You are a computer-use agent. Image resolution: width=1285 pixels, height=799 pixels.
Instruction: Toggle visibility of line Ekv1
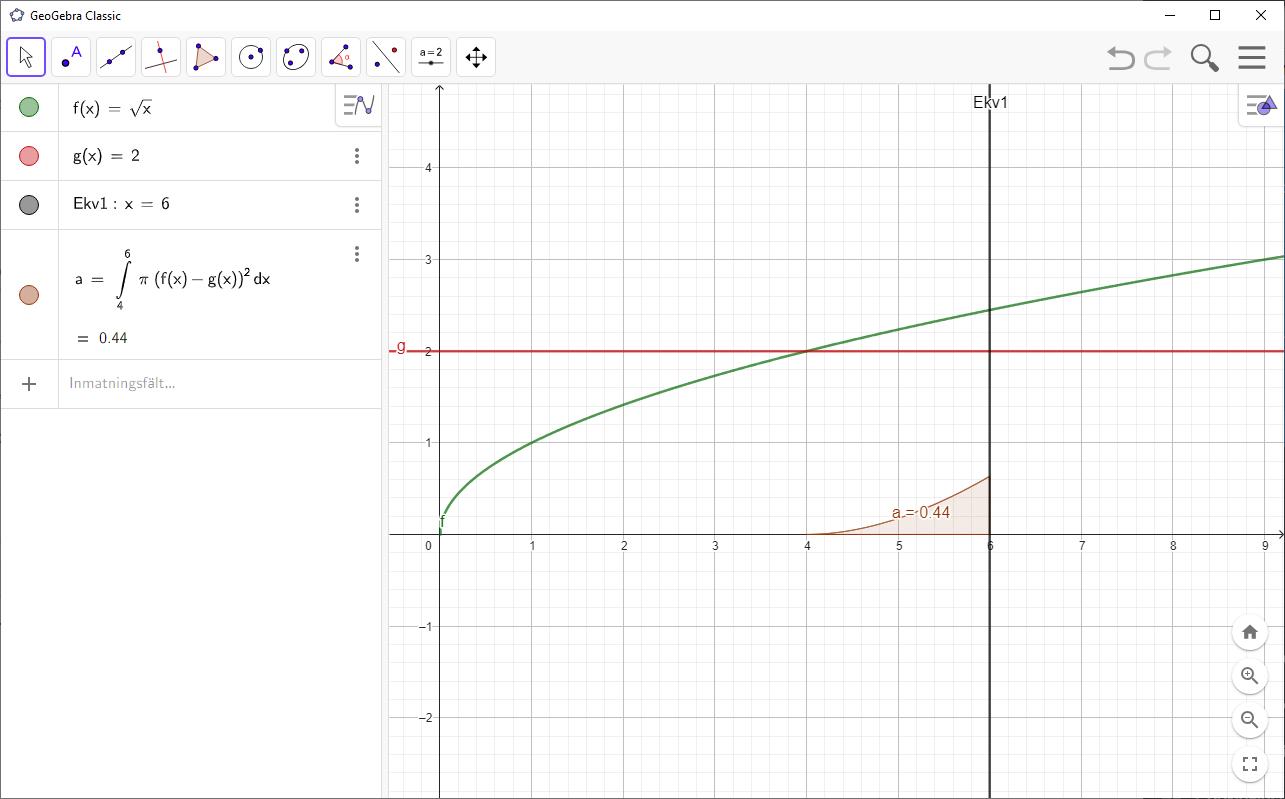coord(29,205)
